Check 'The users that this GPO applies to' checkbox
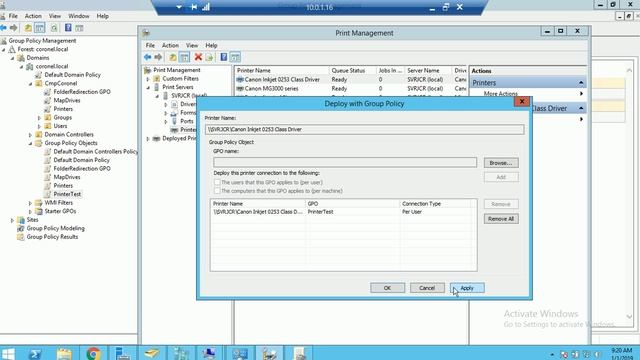This screenshot has height=360, width=640. tap(217, 182)
